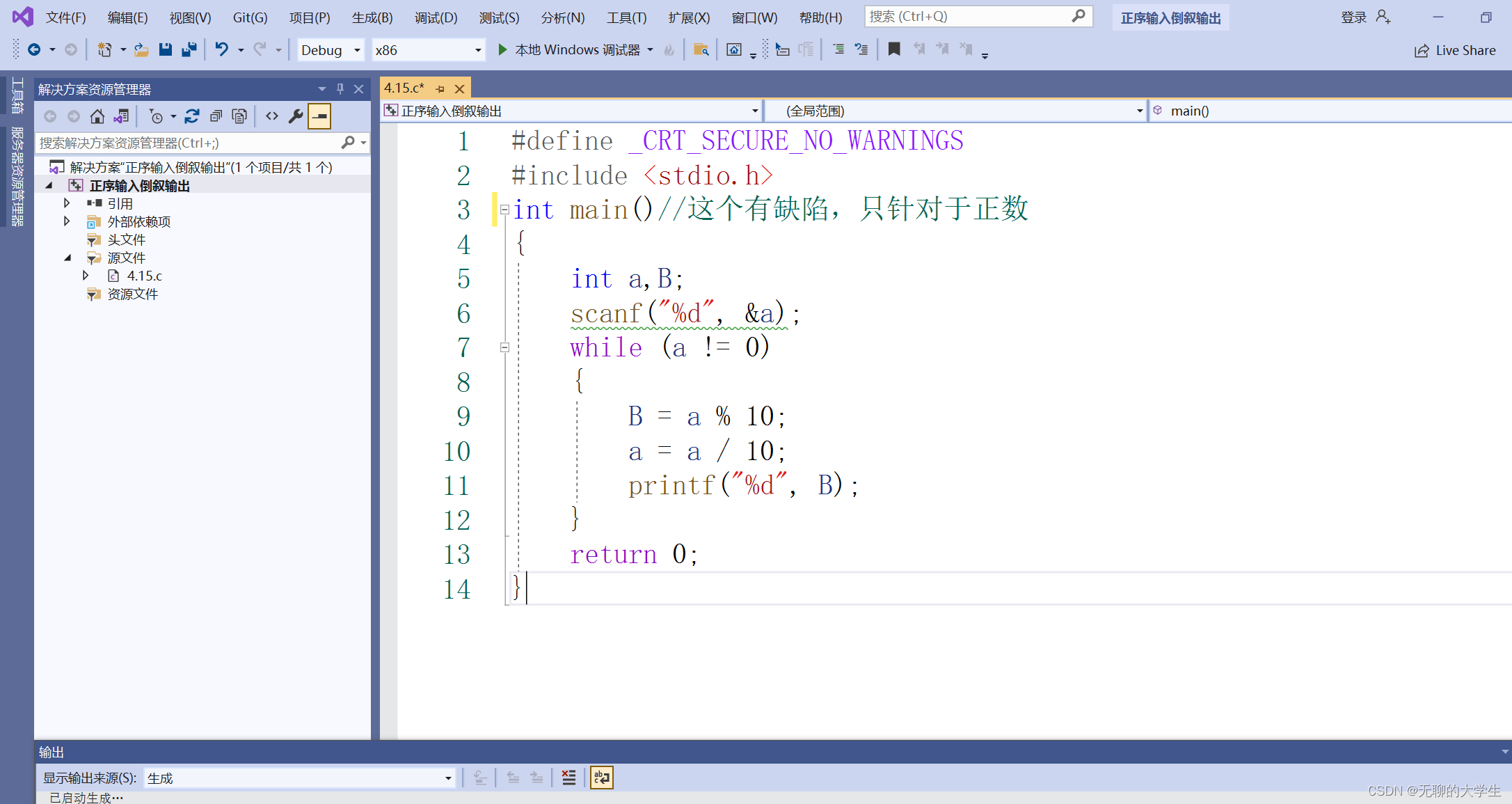Select the 解决方案 root tree item

201,167
